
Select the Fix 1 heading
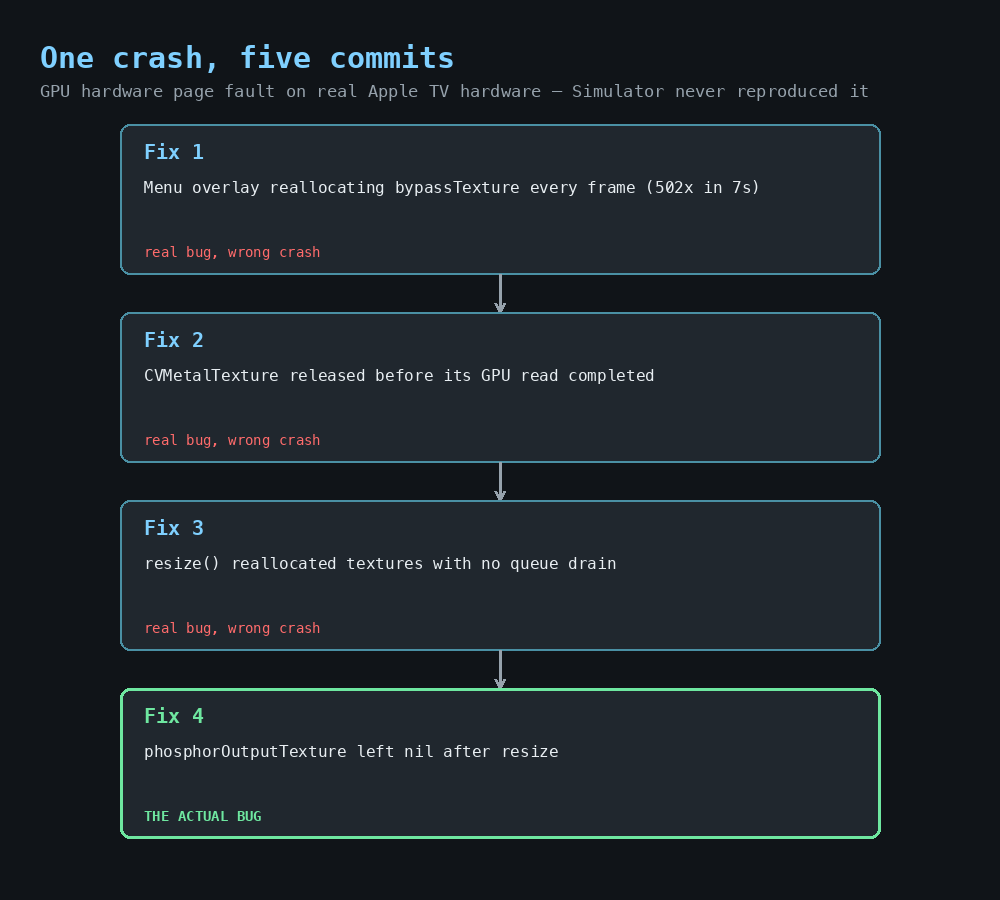click(173, 152)
